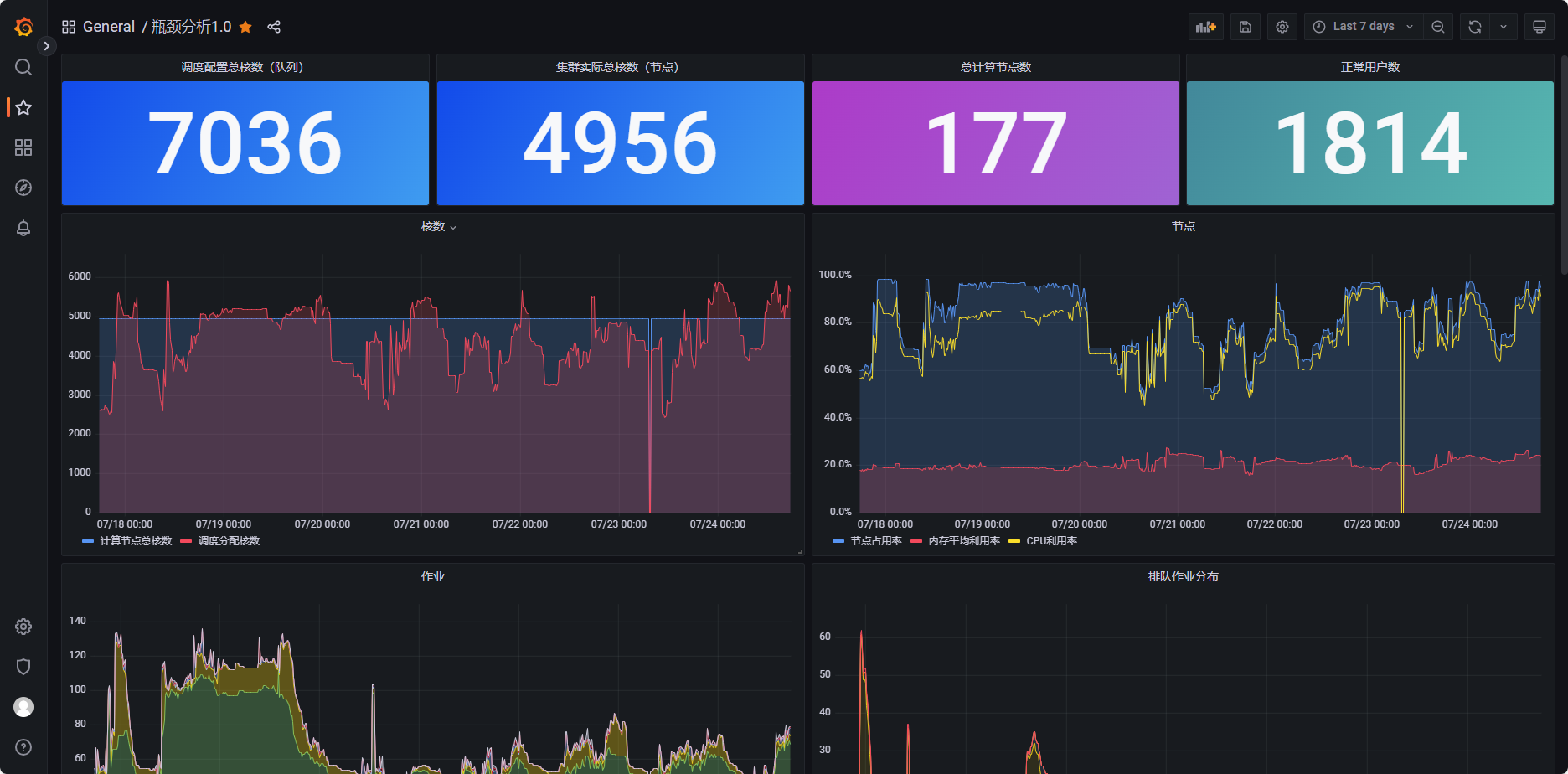Open the Last 7 days time picker
This screenshot has height=774, width=1568.
(x=1363, y=27)
